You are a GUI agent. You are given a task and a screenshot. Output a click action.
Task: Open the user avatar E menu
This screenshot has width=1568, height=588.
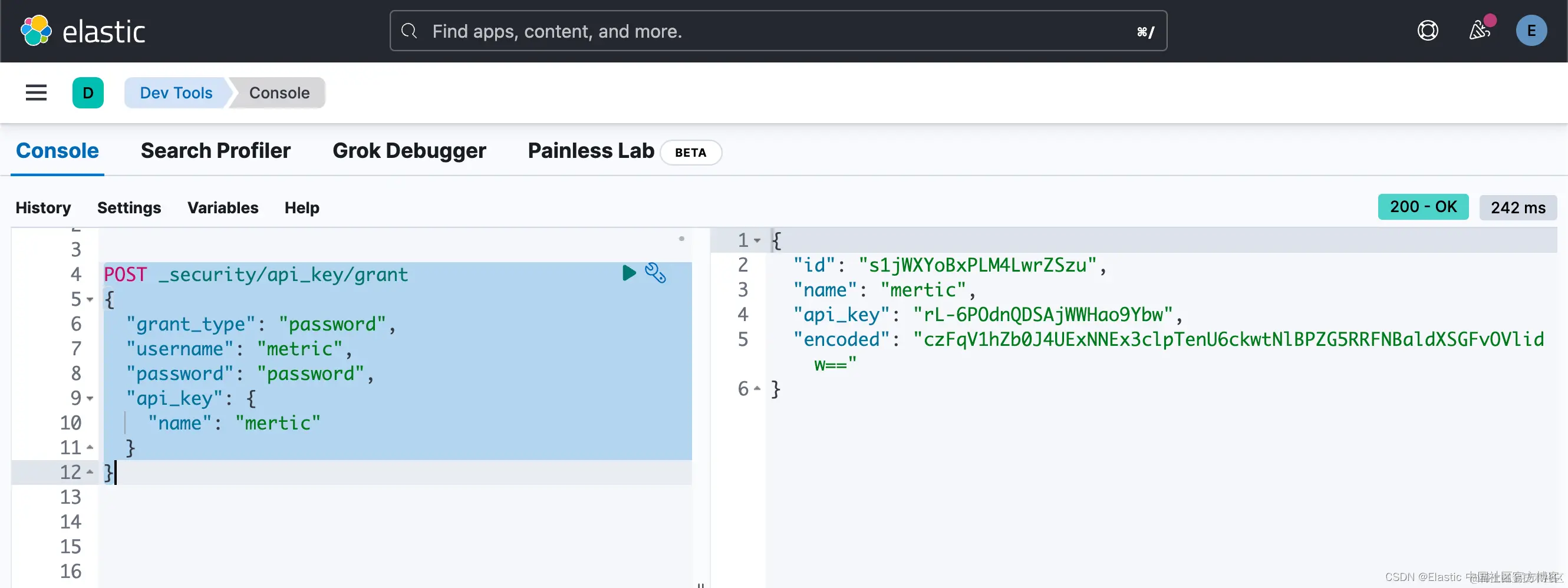pyautogui.click(x=1531, y=31)
